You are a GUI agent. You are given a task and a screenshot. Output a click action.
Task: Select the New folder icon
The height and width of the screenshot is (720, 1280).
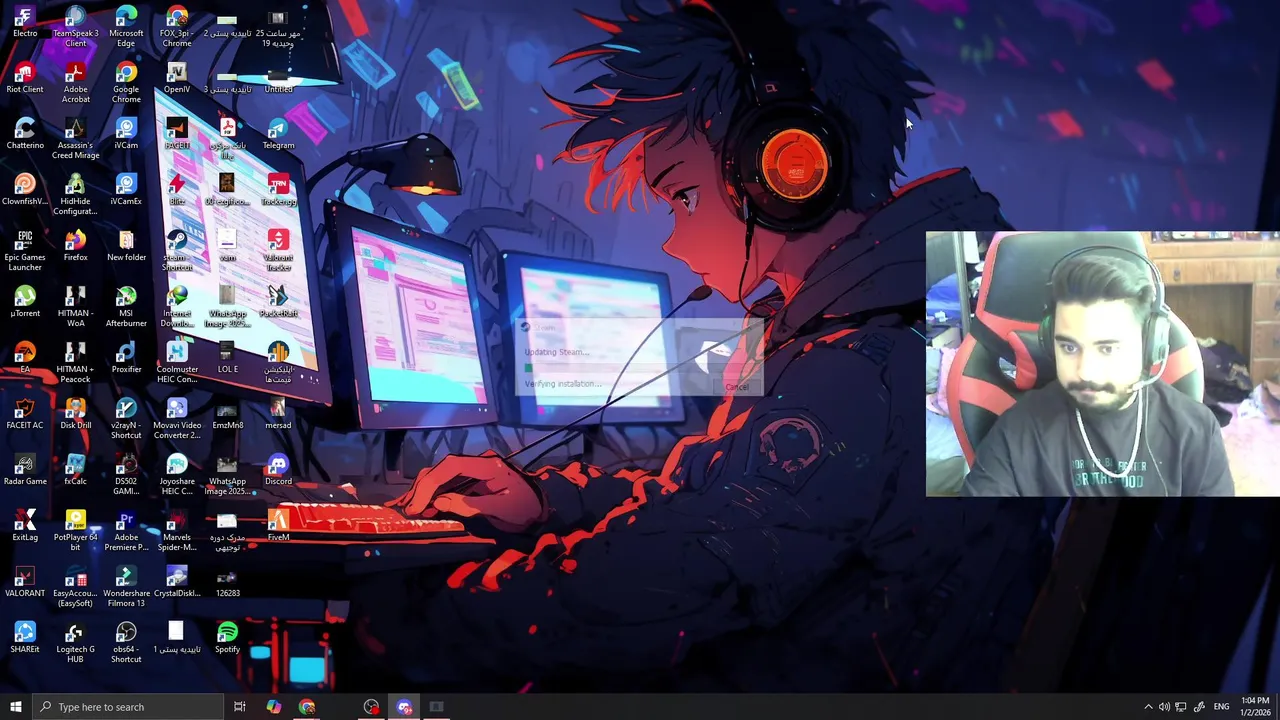126,246
